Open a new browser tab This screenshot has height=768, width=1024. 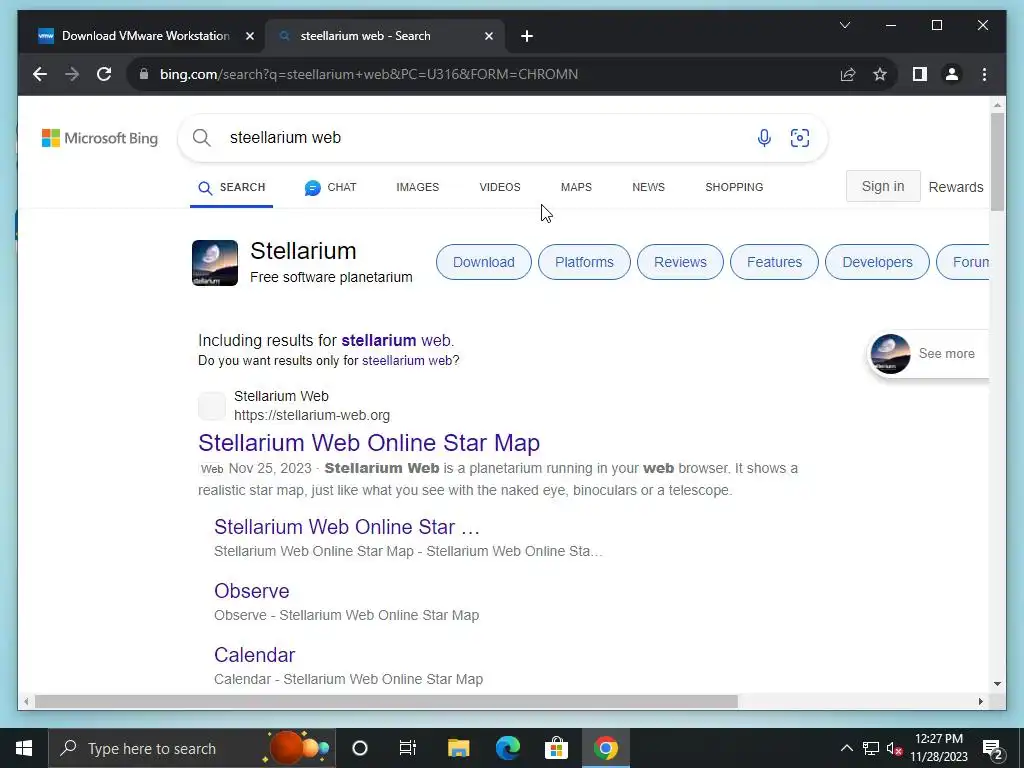click(x=527, y=37)
